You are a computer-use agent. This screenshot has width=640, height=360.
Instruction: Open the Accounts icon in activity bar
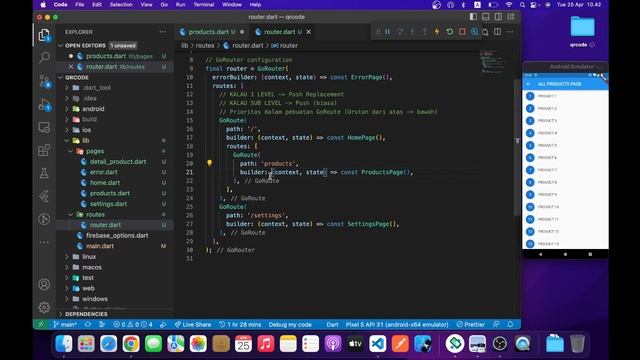coord(44,284)
